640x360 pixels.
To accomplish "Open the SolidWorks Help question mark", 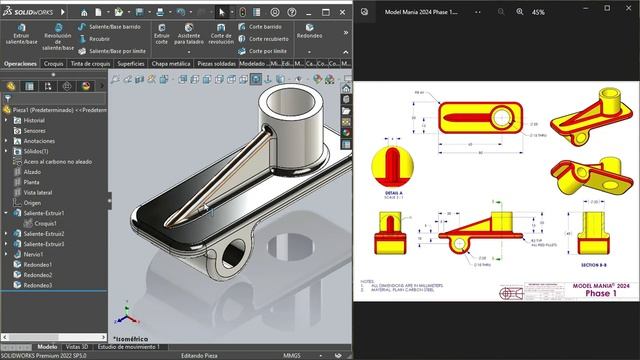I will (291, 12).
